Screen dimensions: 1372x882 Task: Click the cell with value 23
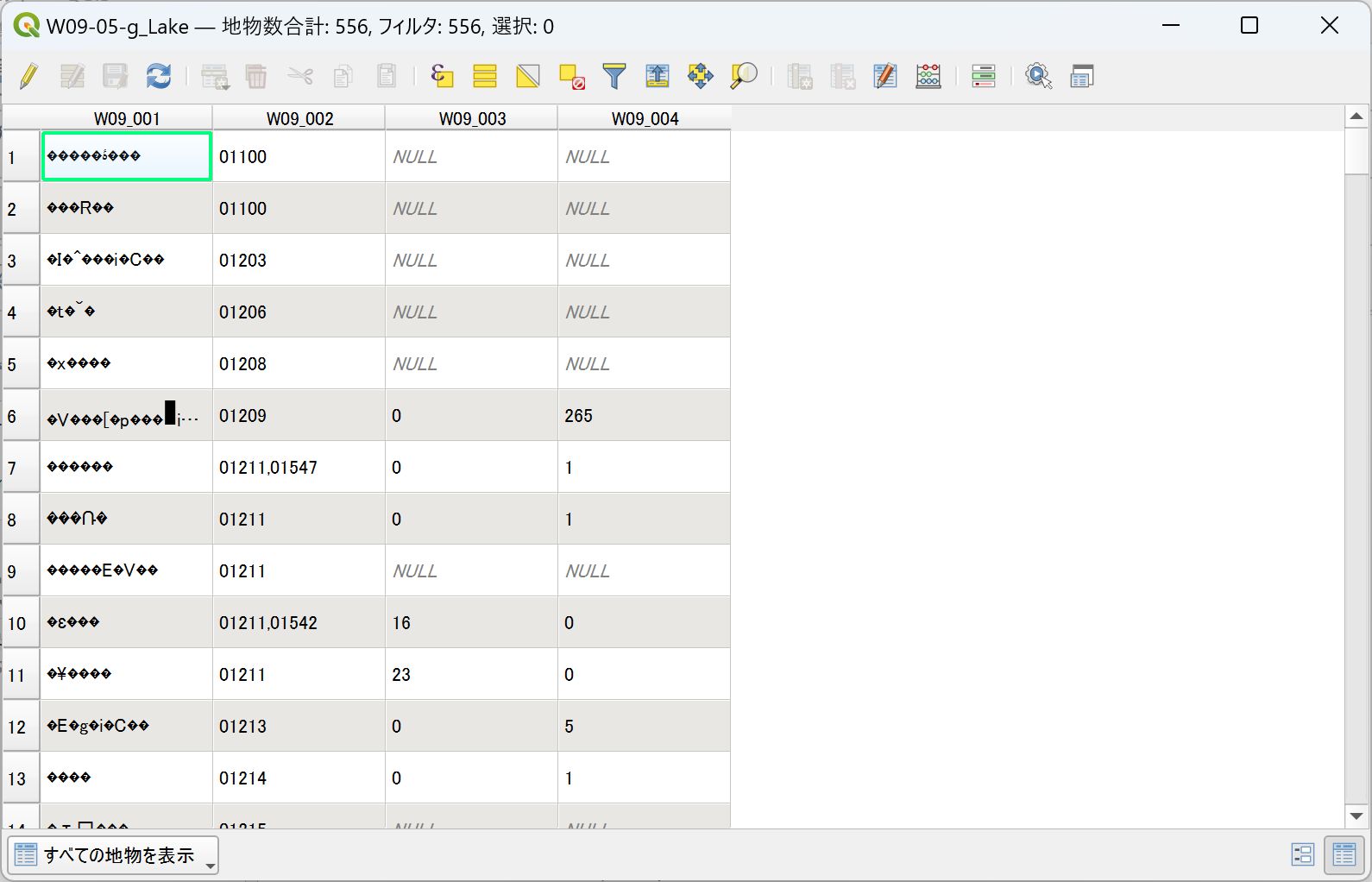click(x=471, y=674)
